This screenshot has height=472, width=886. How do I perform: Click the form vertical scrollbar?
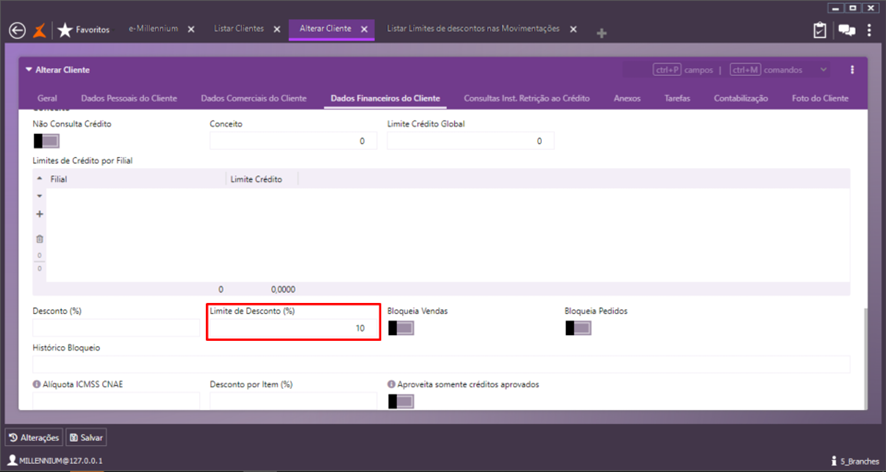865,357
